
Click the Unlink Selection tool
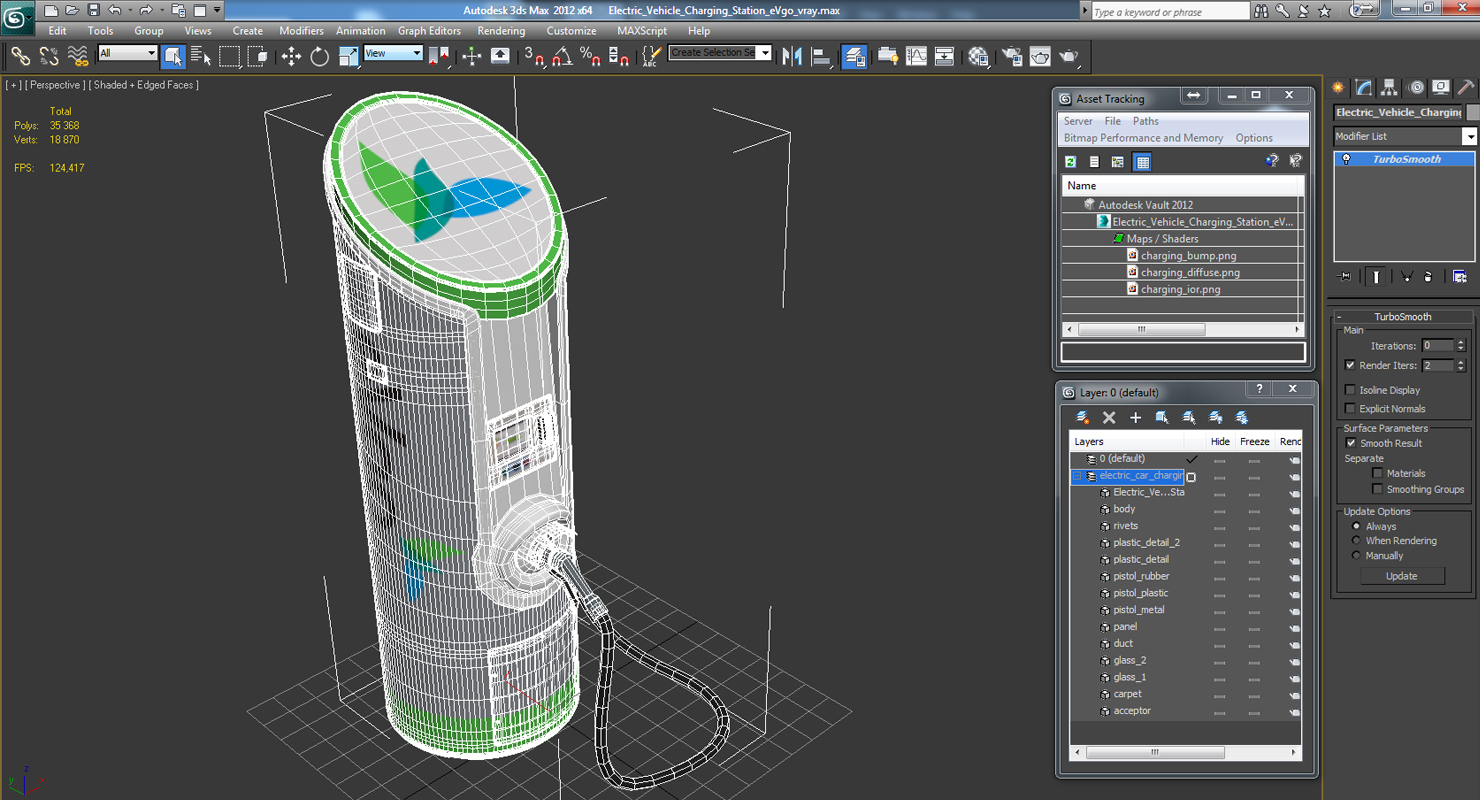pyautogui.click(x=48, y=56)
